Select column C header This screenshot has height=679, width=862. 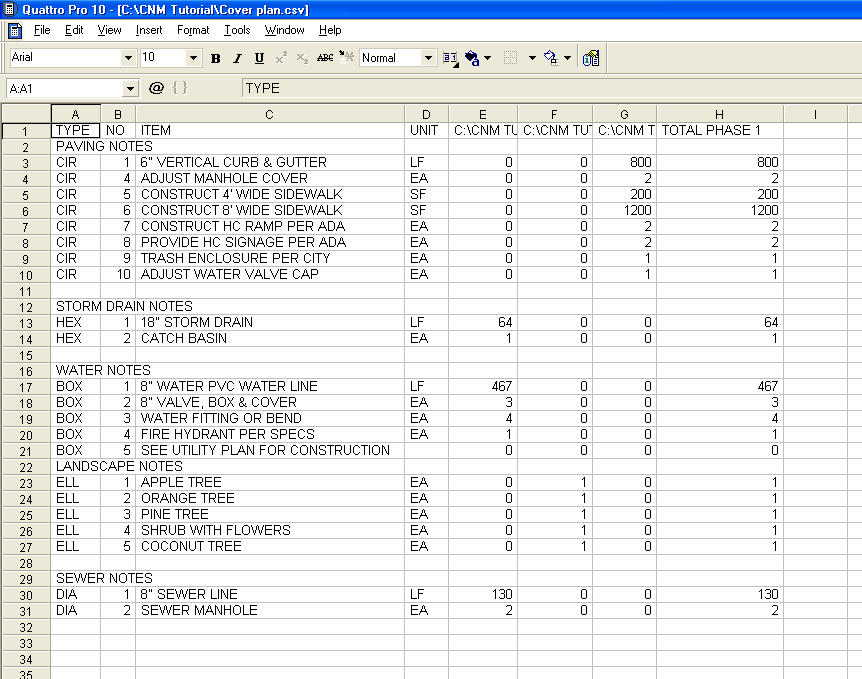[x=269, y=114]
